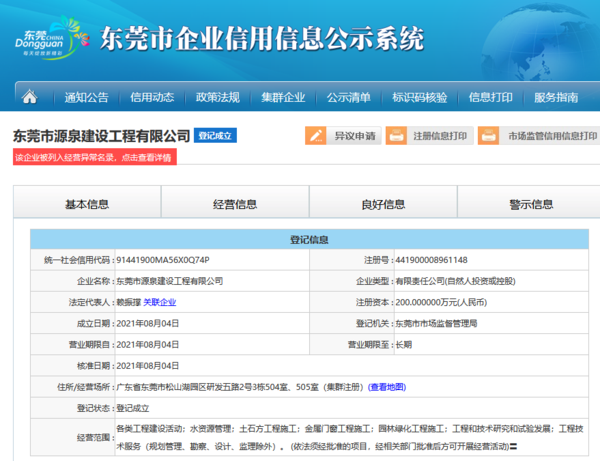Click the 营业期限至 value 长期
600x461 pixels.
coord(404,345)
